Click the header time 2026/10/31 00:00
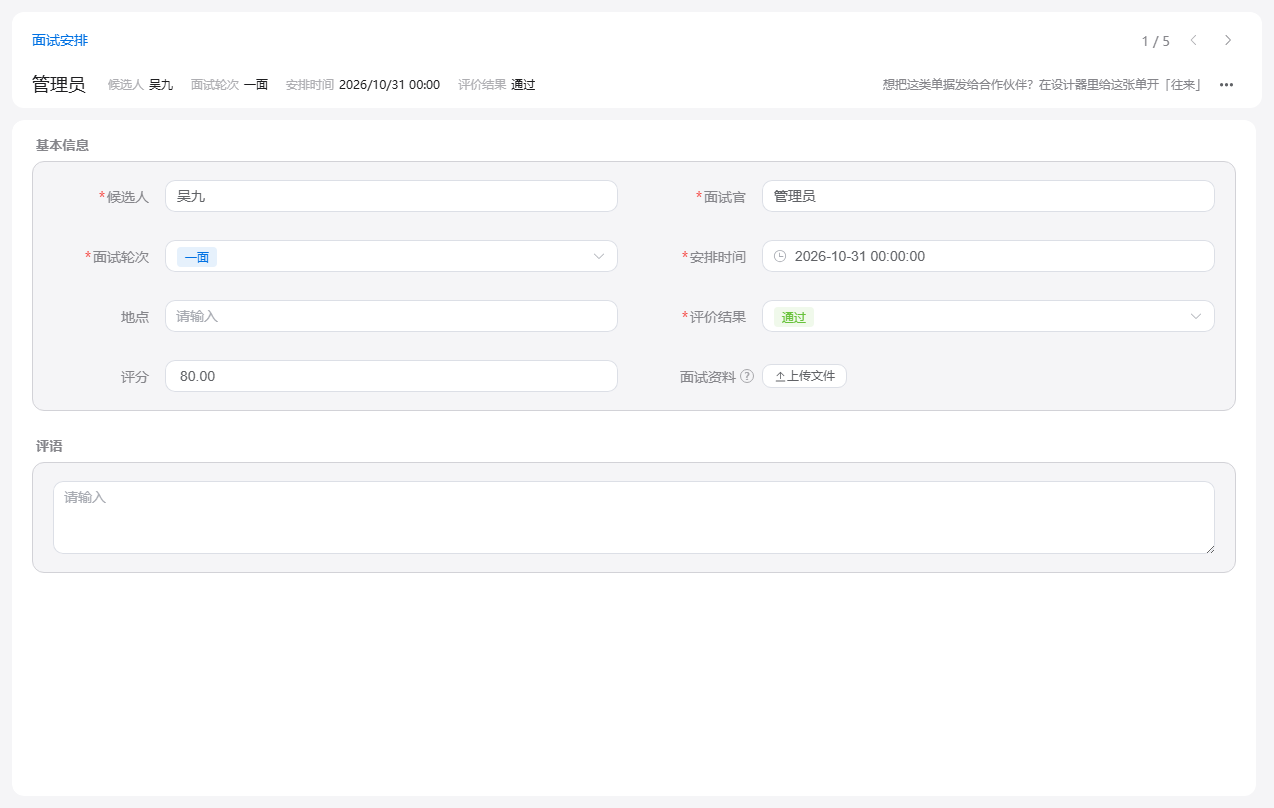1274x808 pixels. [x=390, y=85]
